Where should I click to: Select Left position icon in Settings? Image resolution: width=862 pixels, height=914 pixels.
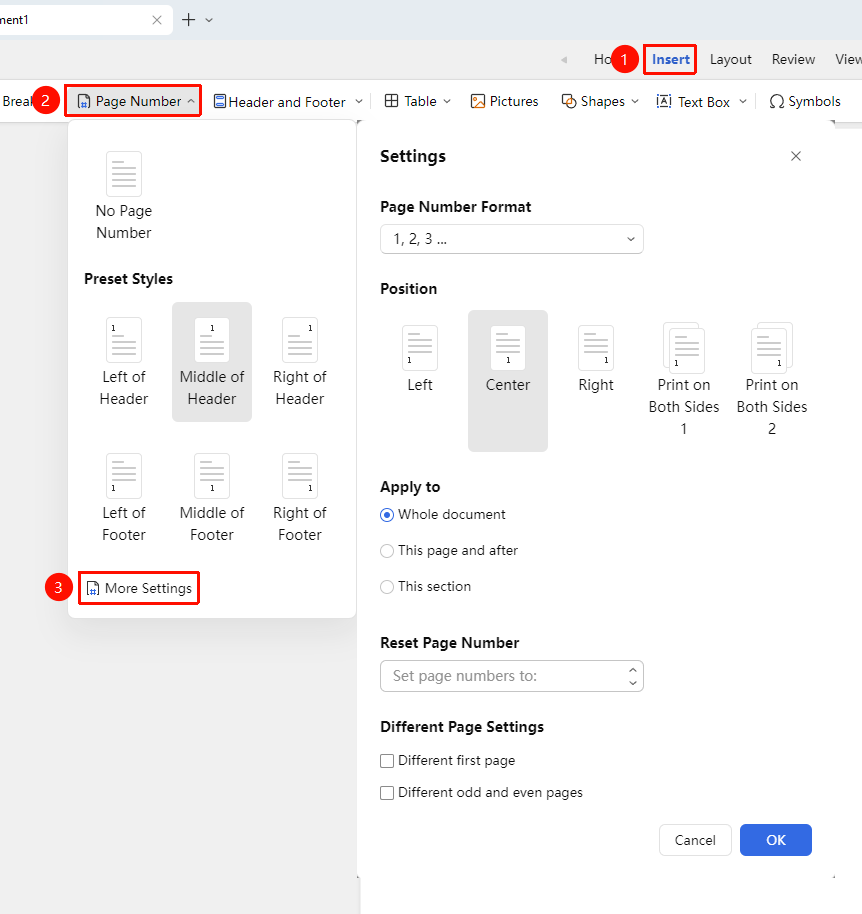point(420,348)
